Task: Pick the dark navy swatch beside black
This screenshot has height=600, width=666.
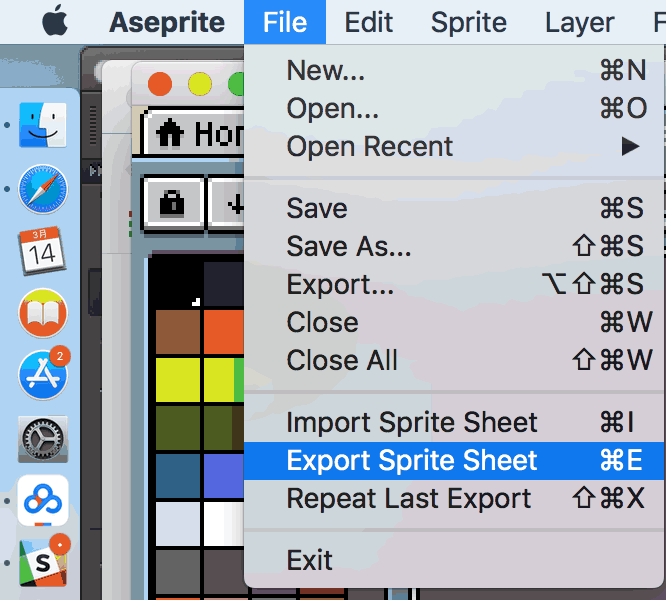Action: [x=224, y=284]
